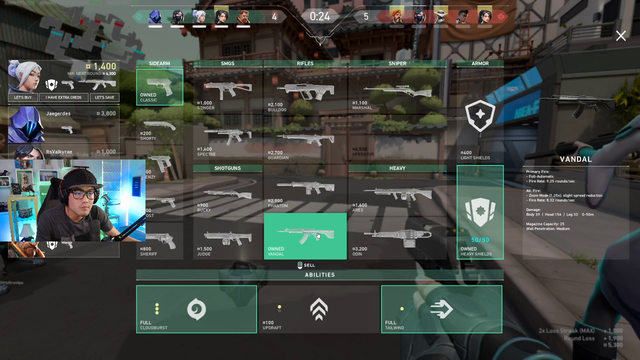This screenshot has height=360, width=640.
Task: Buy the Marshal sniper
Action: coord(397,92)
